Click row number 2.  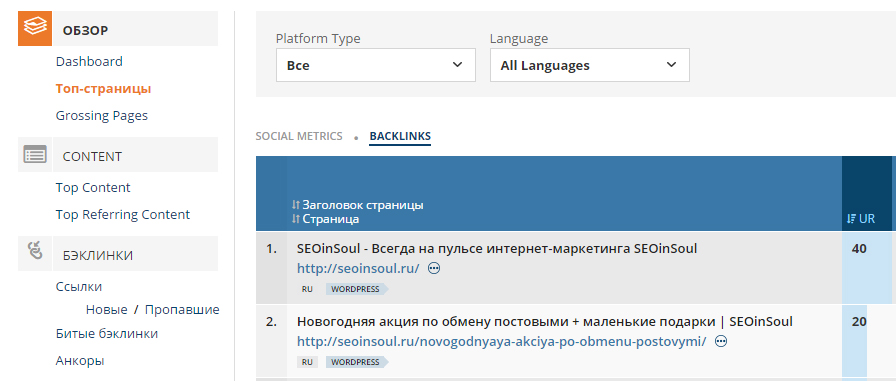(x=271, y=322)
